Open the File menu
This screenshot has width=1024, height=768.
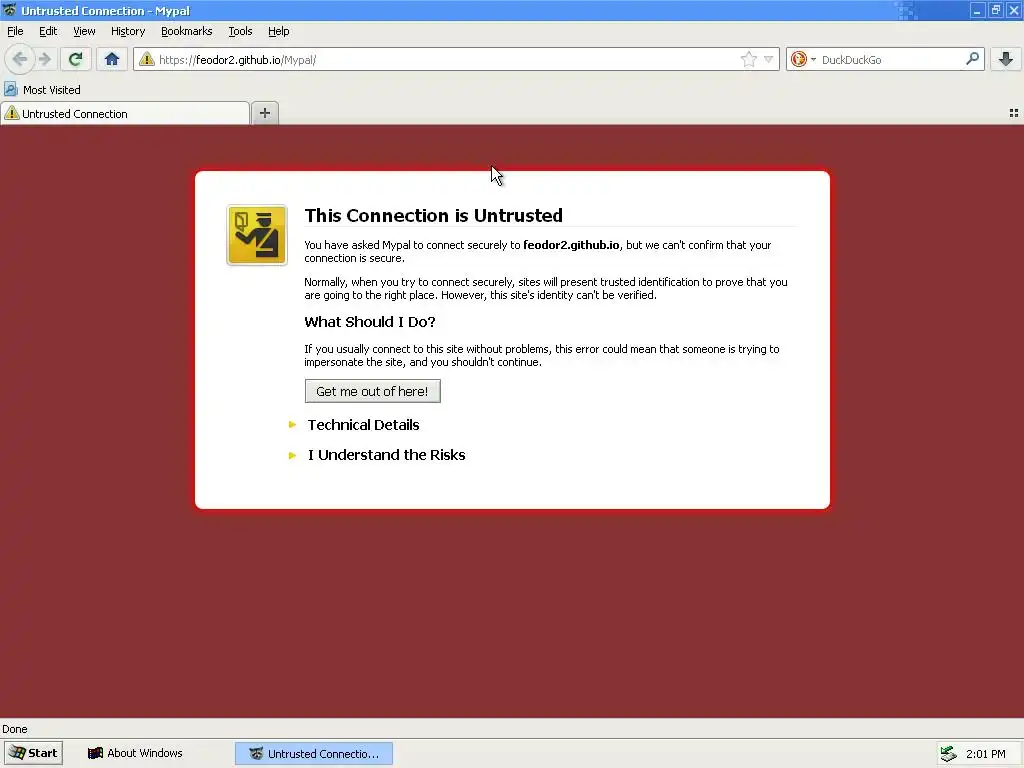pos(15,31)
